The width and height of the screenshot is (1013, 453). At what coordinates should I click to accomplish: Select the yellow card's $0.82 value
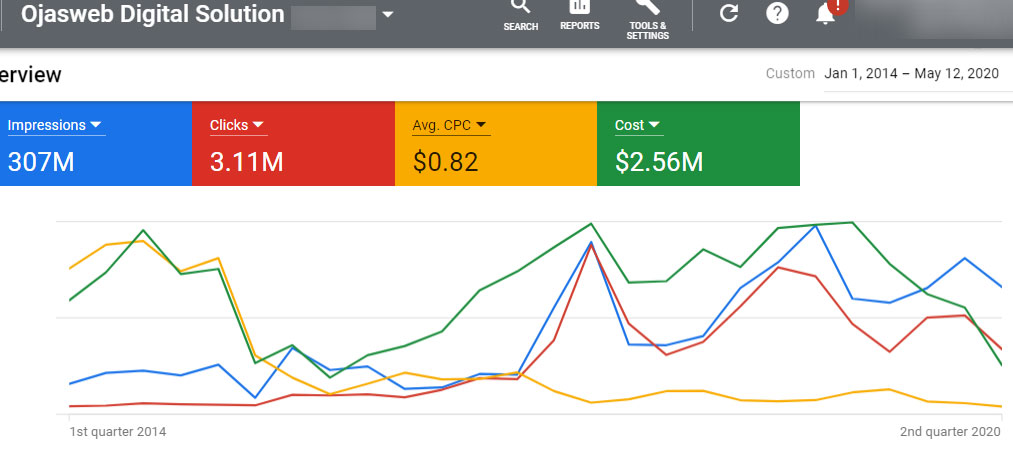(445, 161)
